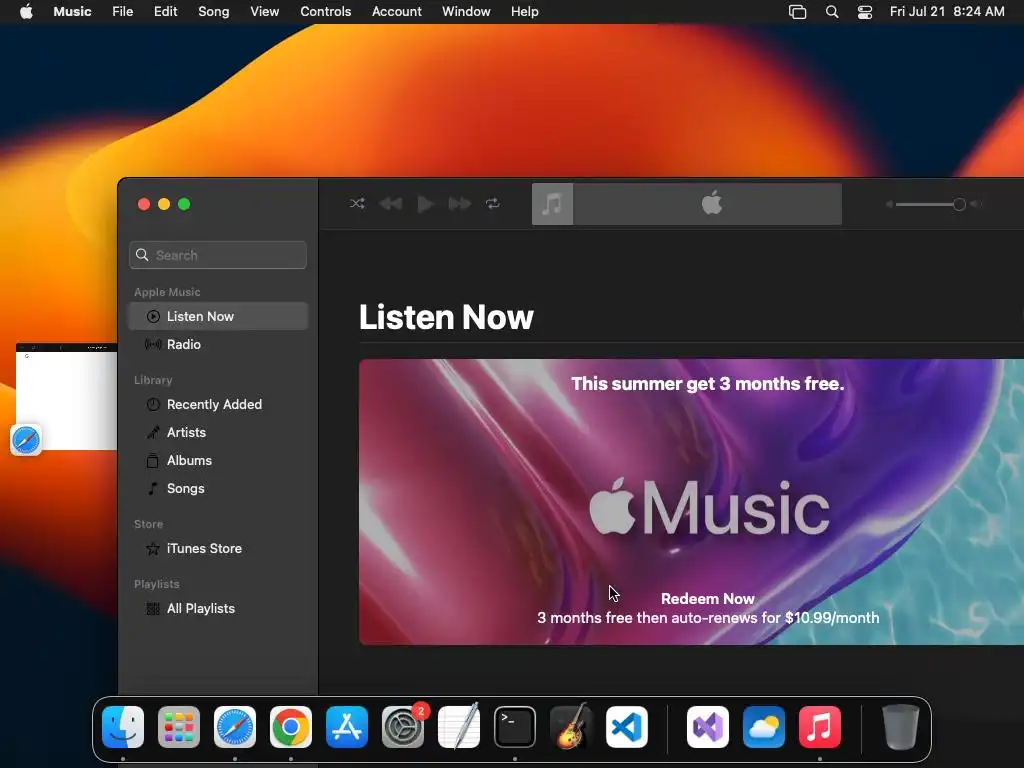Launch GarageBand from the Dock
The height and width of the screenshot is (768, 1024).
571,726
